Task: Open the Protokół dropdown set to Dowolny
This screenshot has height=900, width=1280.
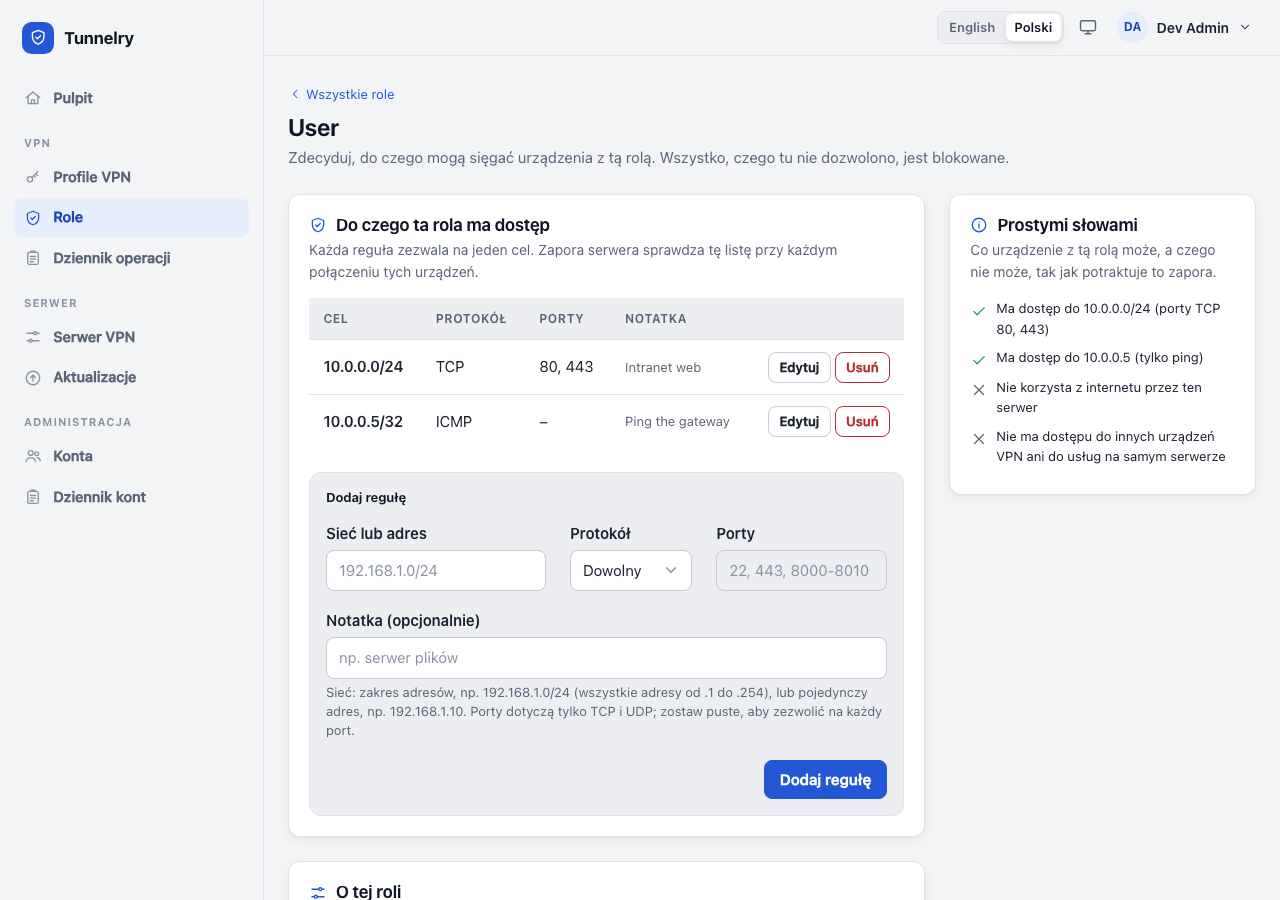Action: coord(631,570)
